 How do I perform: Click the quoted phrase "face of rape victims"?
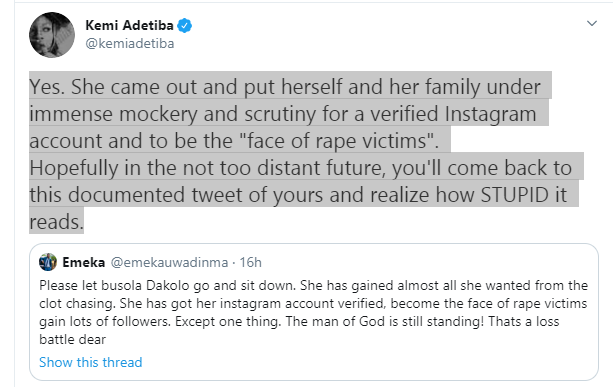coord(338,141)
